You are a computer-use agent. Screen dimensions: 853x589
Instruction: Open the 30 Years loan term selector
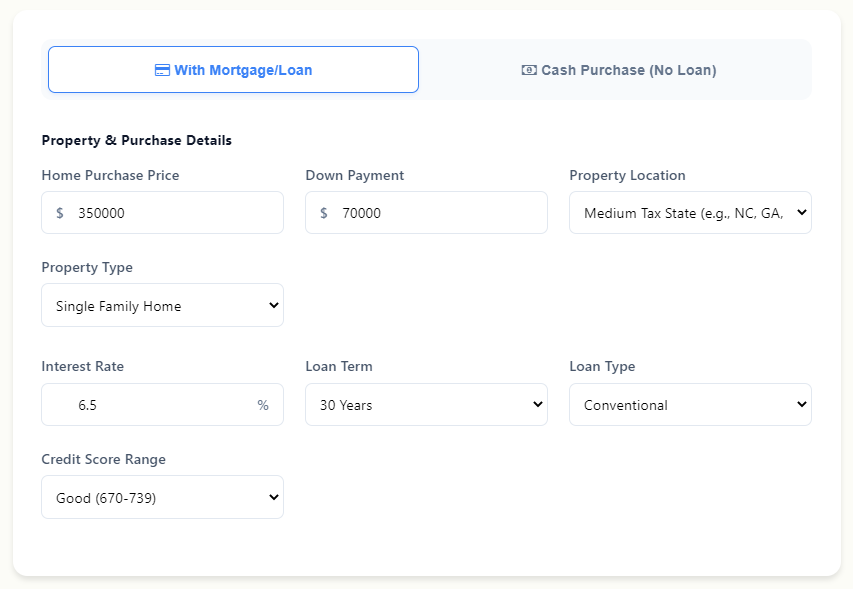pos(426,404)
